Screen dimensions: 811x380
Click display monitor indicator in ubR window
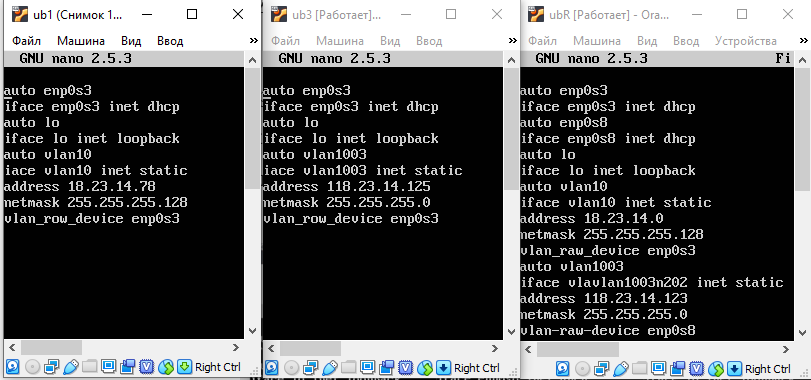[658, 369]
